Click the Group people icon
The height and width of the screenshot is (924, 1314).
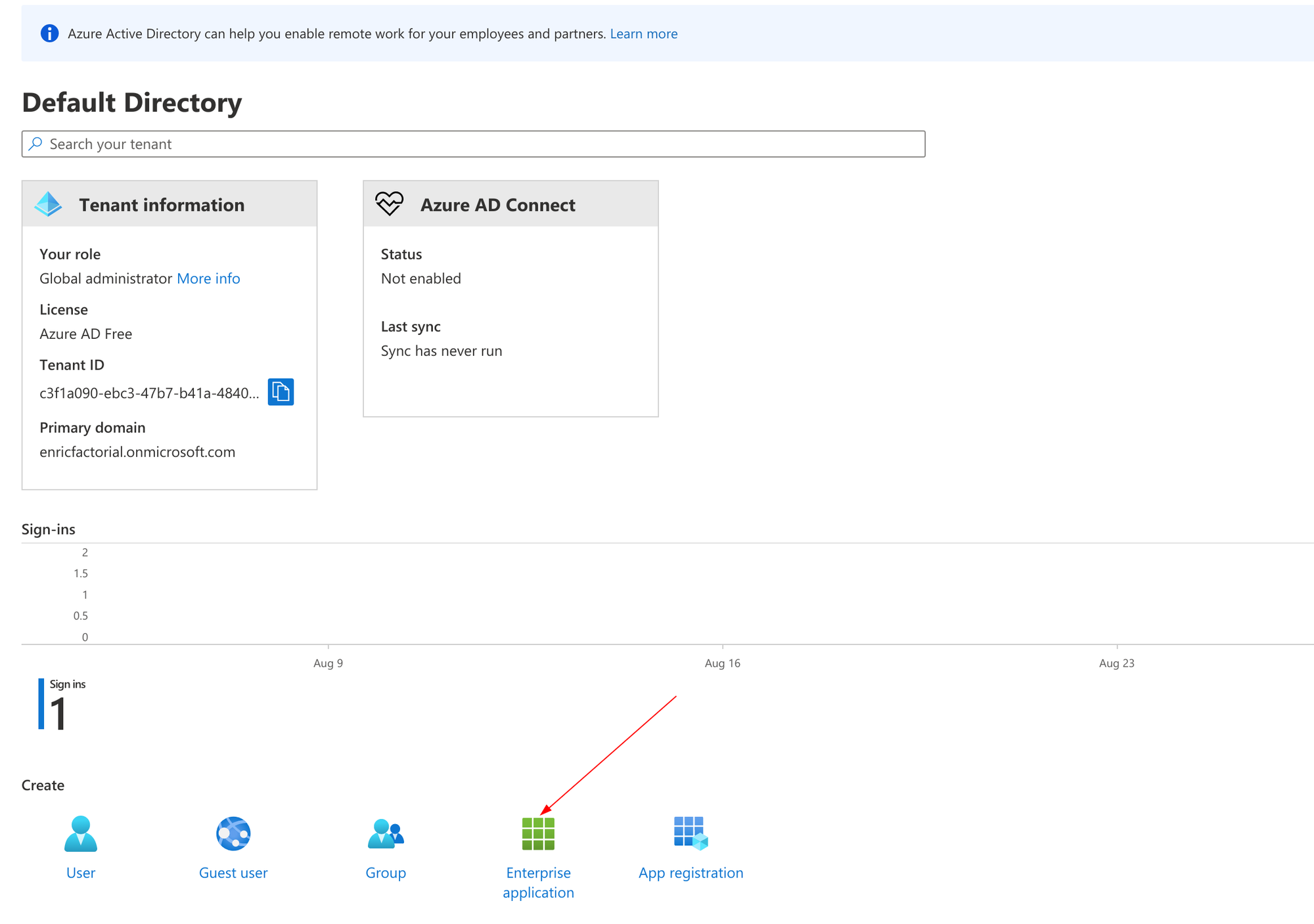(386, 833)
